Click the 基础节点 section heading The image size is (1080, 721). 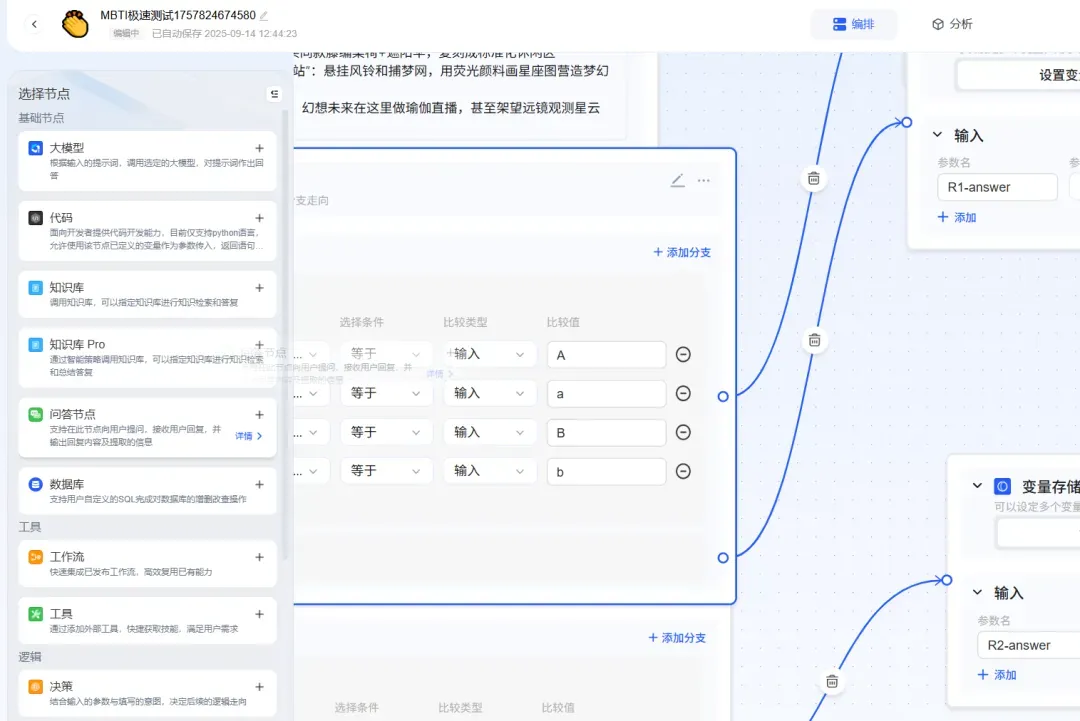41,118
